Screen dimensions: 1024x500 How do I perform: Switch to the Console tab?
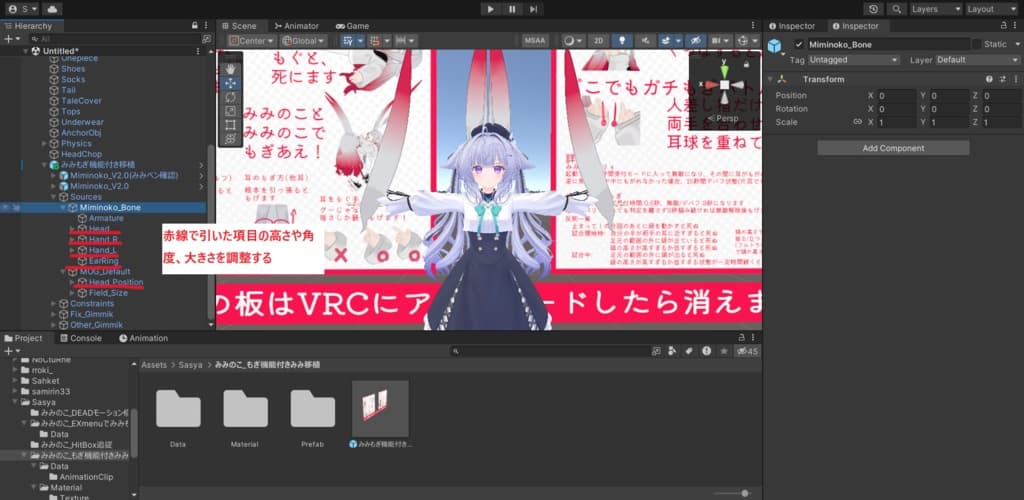[x=80, y=338]
